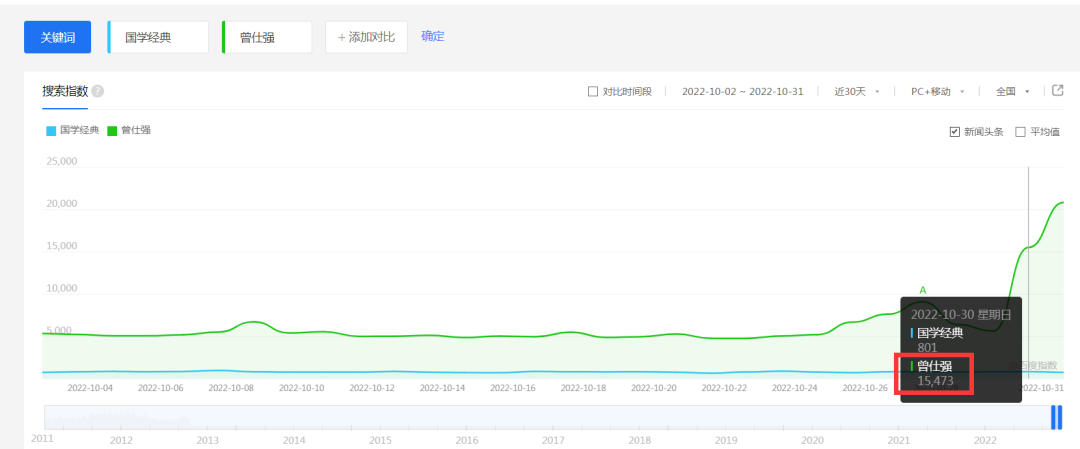Viewport: 1080px width, 449px height.
Task: Click the 国学经典 keyword field
Action: (158, 37)
